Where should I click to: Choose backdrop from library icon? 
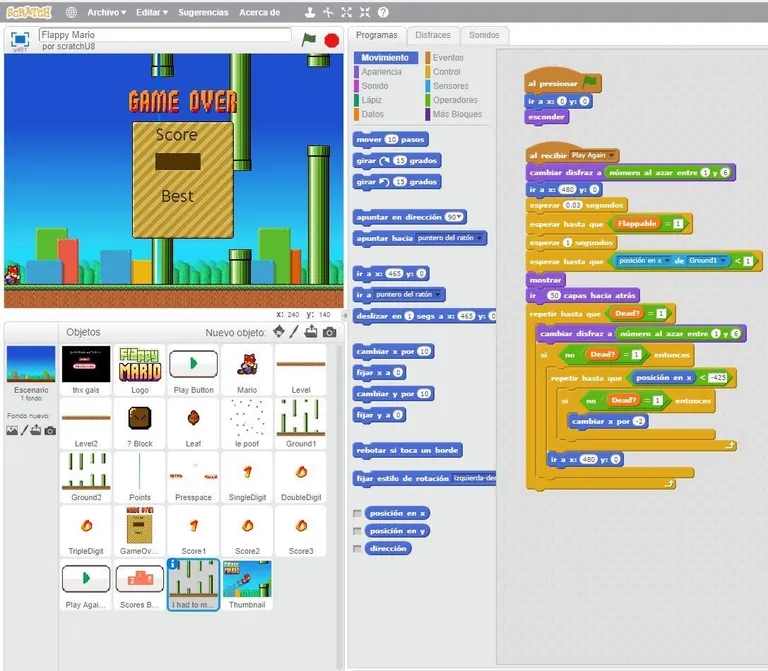tap(12, 431)
